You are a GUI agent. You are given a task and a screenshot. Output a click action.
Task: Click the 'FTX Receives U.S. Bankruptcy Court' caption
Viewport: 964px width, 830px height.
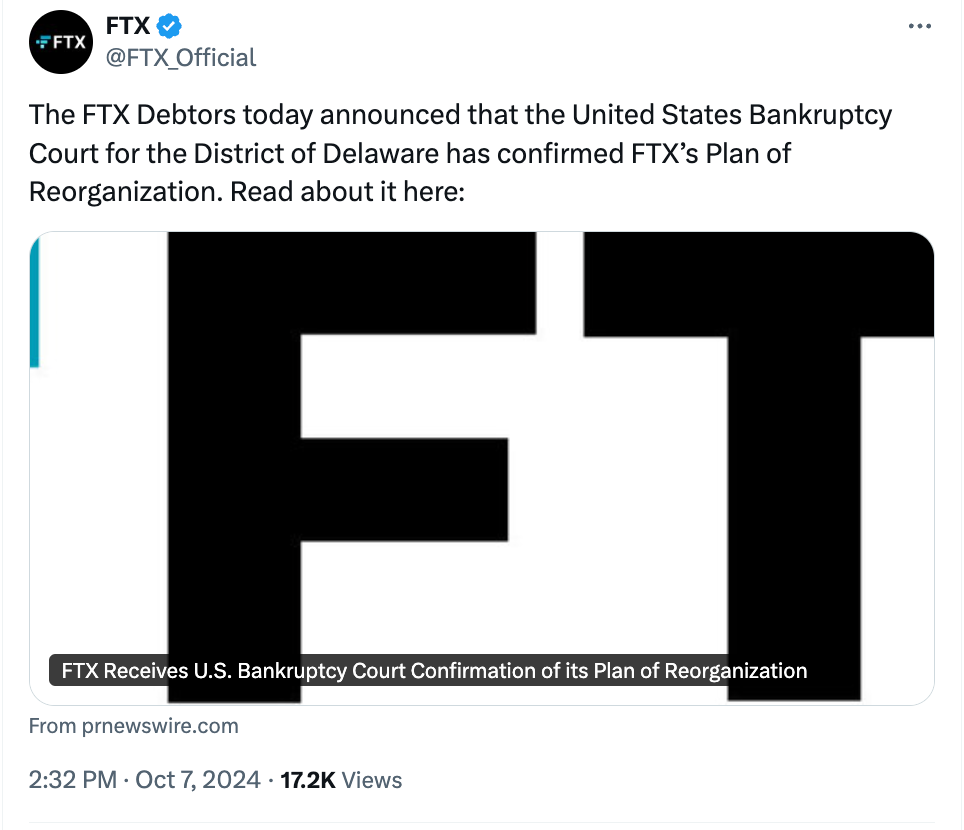pyautogui.click(x=434, y=670)
